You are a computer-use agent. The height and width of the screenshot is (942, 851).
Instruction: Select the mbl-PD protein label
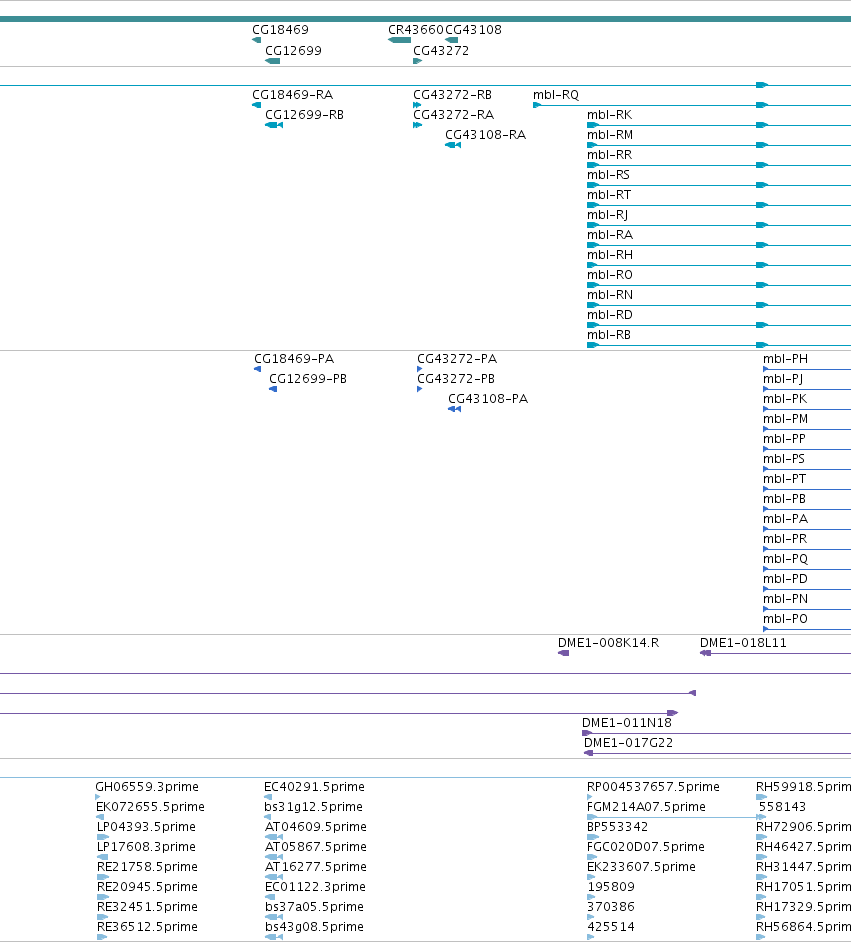coord(786,579)
